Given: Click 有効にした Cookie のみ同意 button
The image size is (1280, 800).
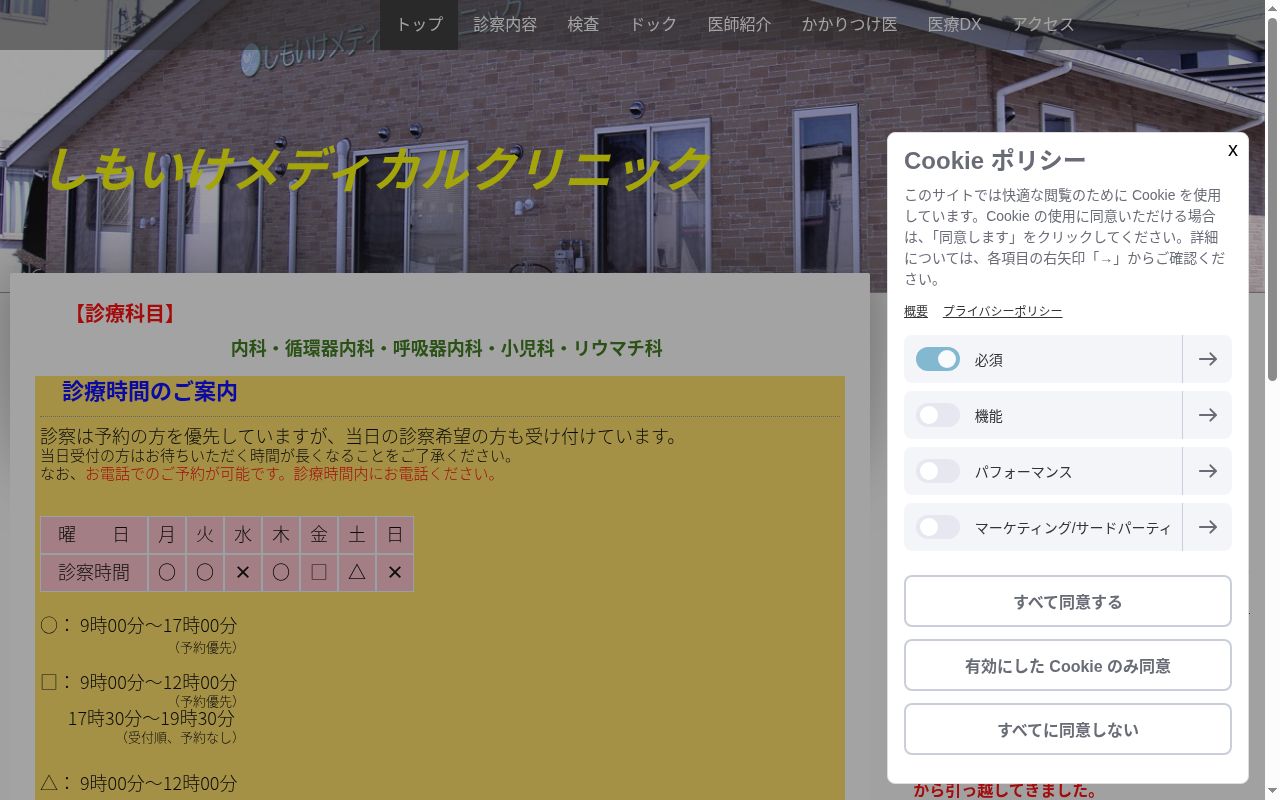Looking at the screenshot, I should click(1068, 665).
